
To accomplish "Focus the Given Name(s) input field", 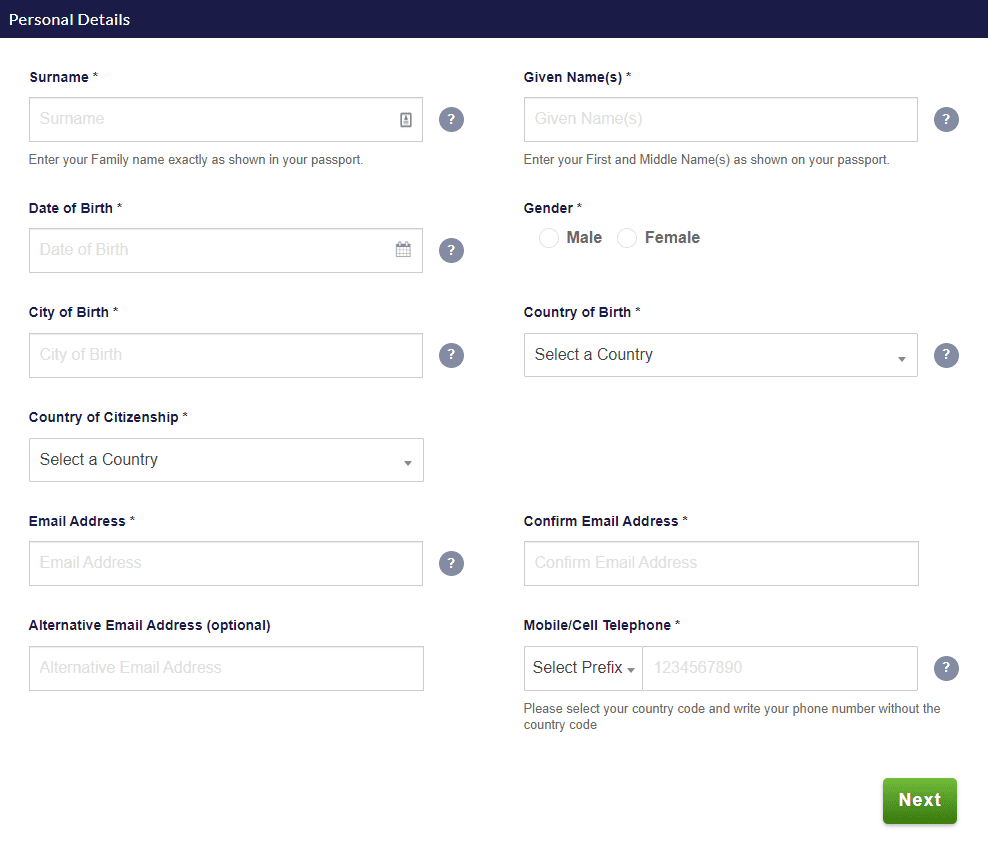I will click(720, 119).
